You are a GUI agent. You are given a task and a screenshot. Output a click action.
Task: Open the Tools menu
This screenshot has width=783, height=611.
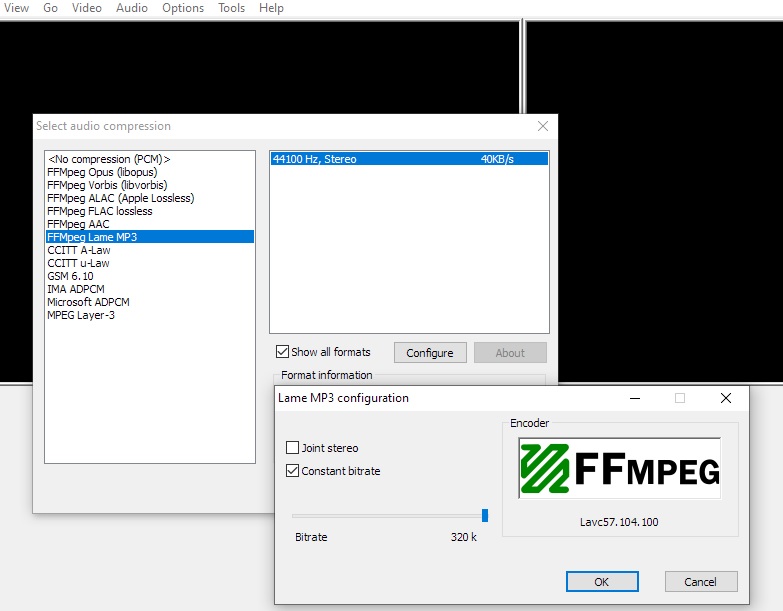(231, 8)
